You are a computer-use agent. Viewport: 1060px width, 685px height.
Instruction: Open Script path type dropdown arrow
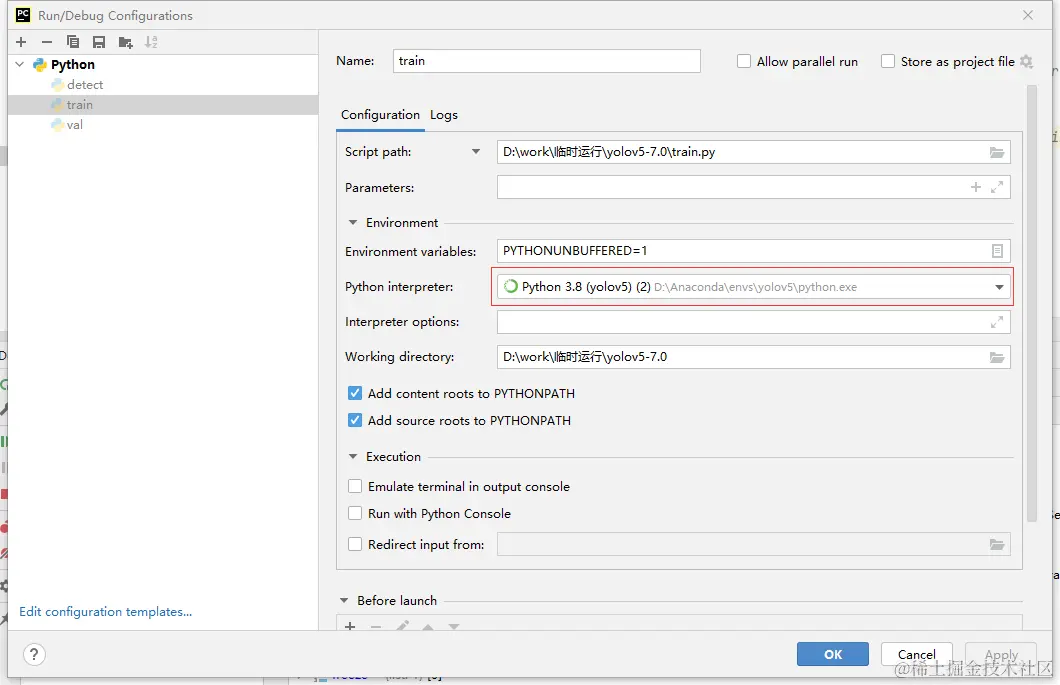(476, 152)
